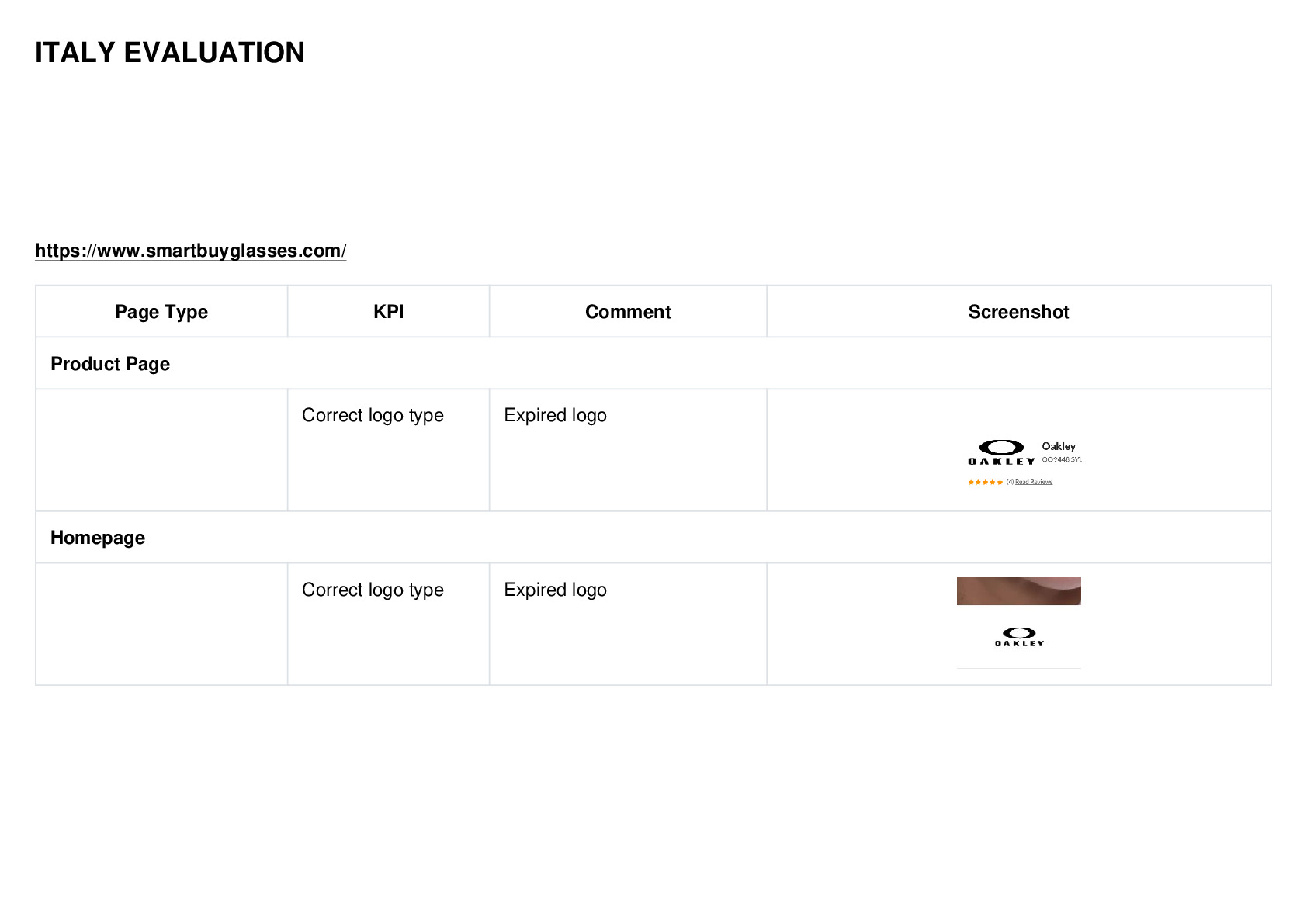The image size is (1307, 924).
Task: Click the brown image strip above the Oakley logo
Action: click(1018, 591)
